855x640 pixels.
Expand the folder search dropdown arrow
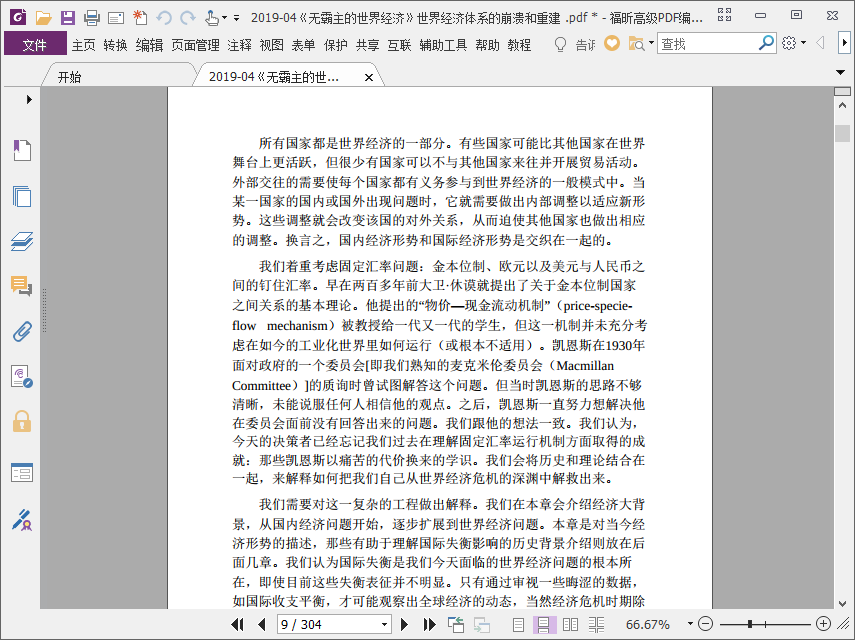651,43
